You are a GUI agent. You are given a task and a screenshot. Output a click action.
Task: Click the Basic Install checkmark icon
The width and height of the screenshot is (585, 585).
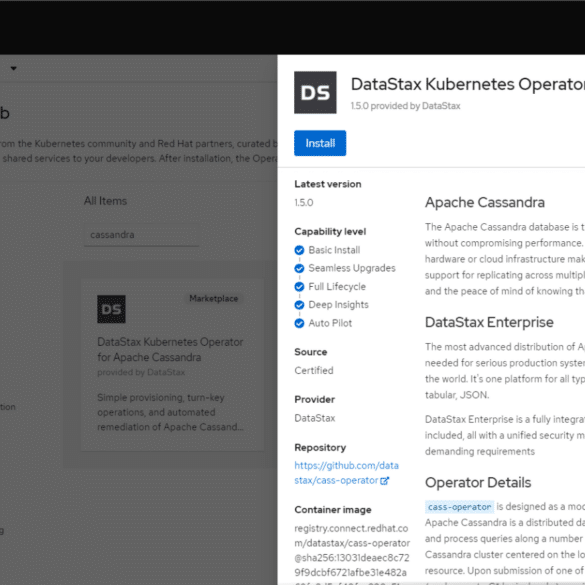pos(299,250)
